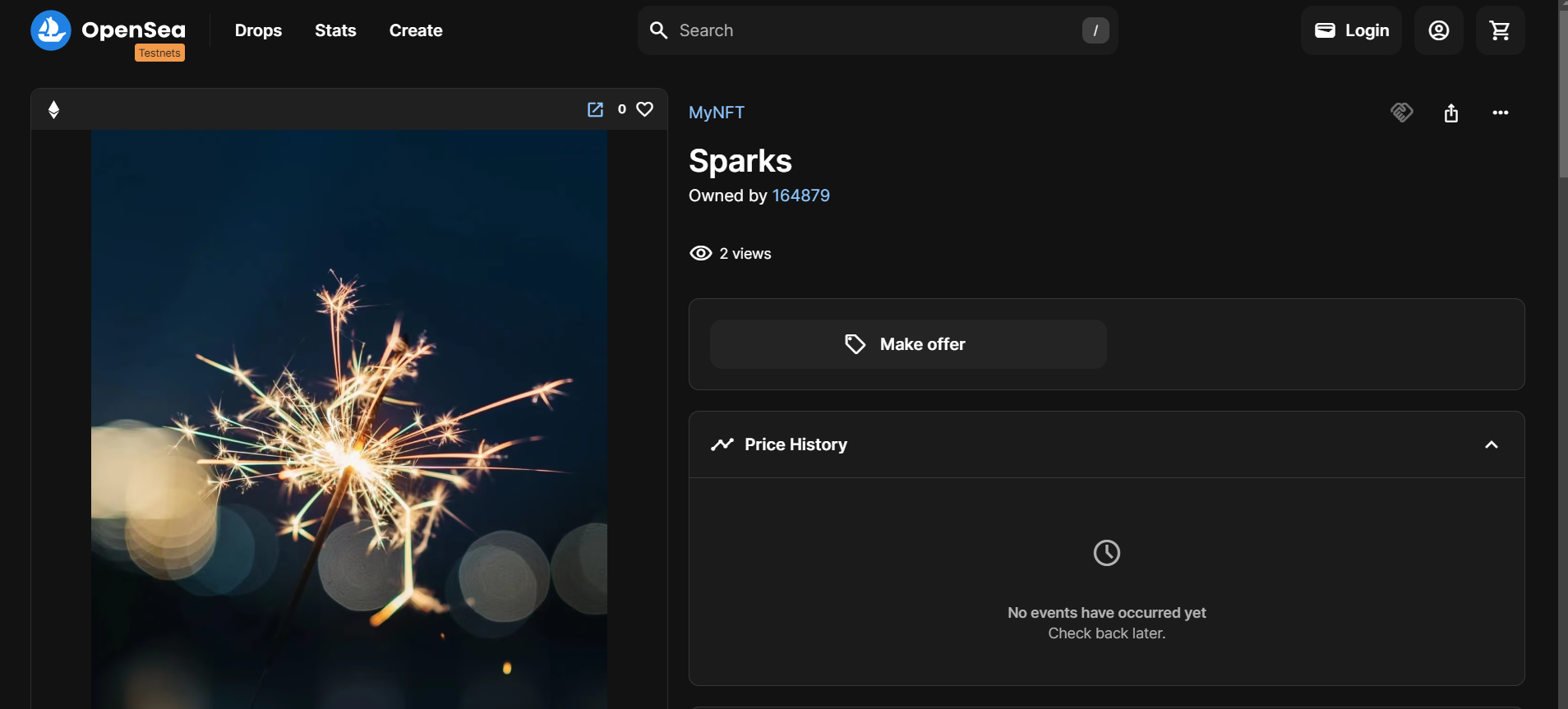The width and height of the screenshot is (1568, 709).
Task: Click the slash shortcut key badge
Action: [x=1095, y=30]
